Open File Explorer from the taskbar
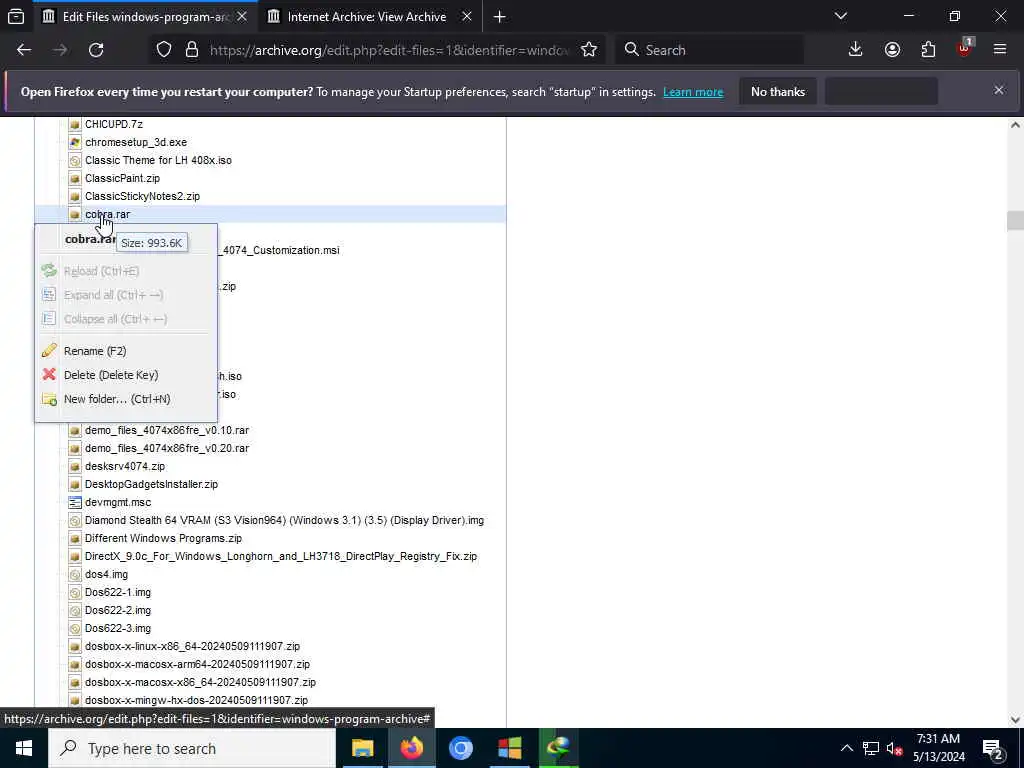Viewport: 1024px width, 768px height. [362, 748]
